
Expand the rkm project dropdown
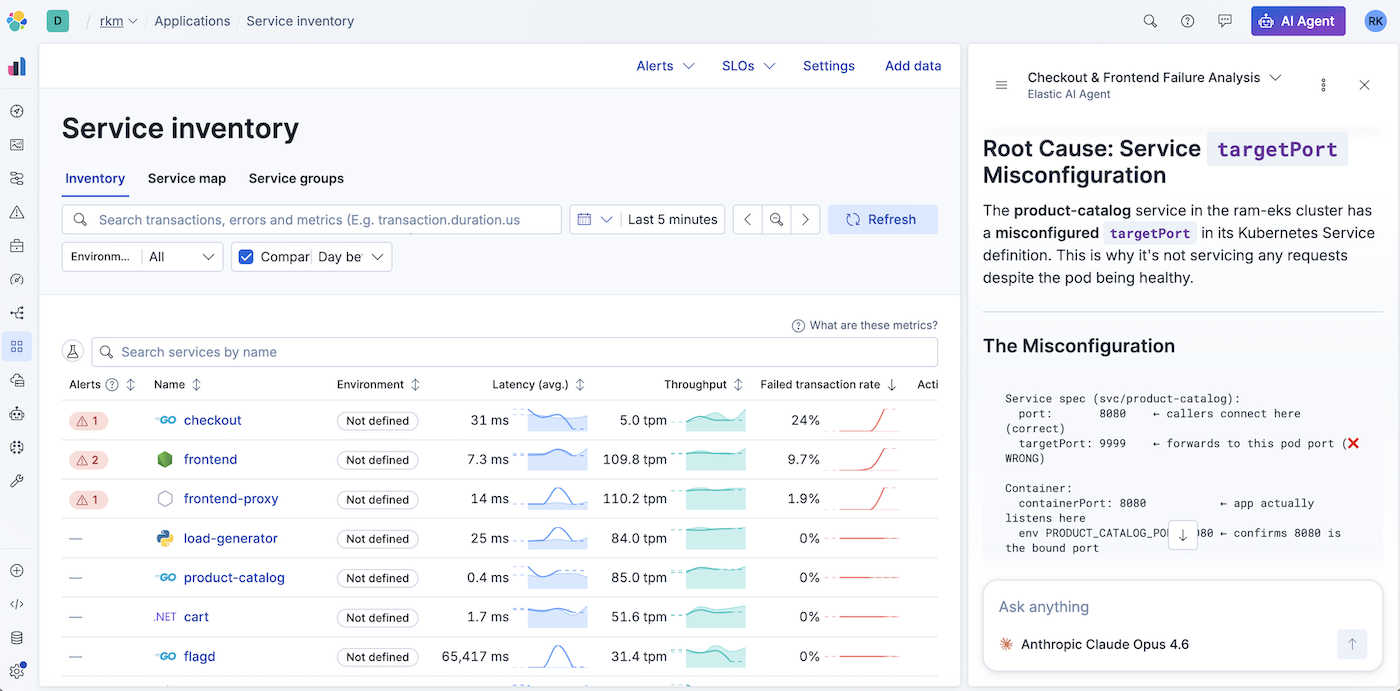tap(119, 21)
